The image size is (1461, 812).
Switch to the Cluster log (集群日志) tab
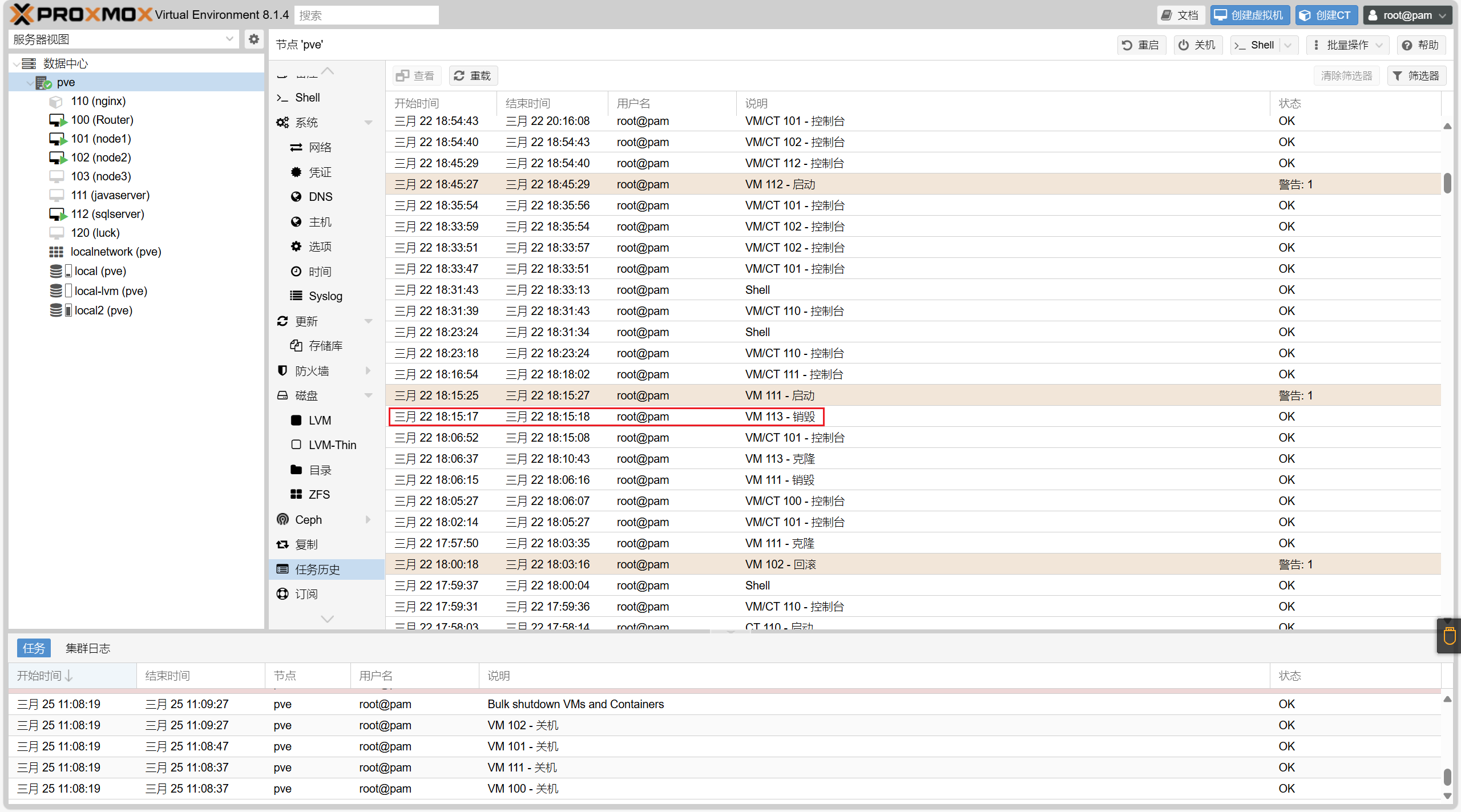[x=88, y=648]
